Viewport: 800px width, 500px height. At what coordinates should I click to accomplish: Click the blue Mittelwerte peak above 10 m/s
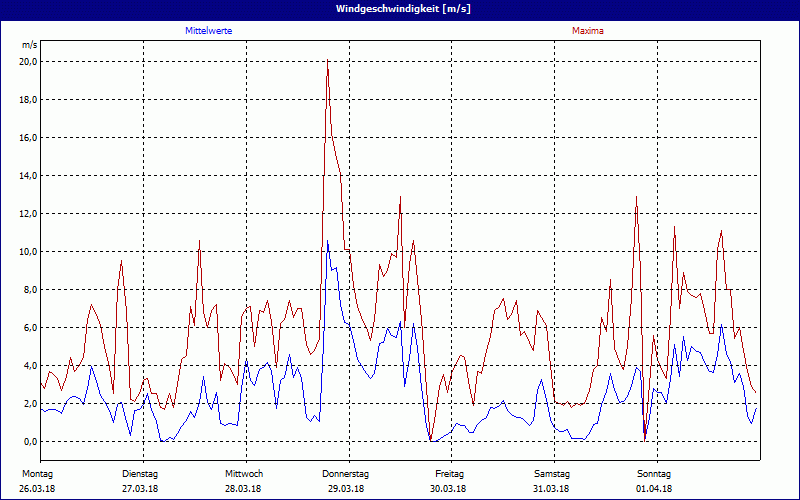[x=328, y=241]
